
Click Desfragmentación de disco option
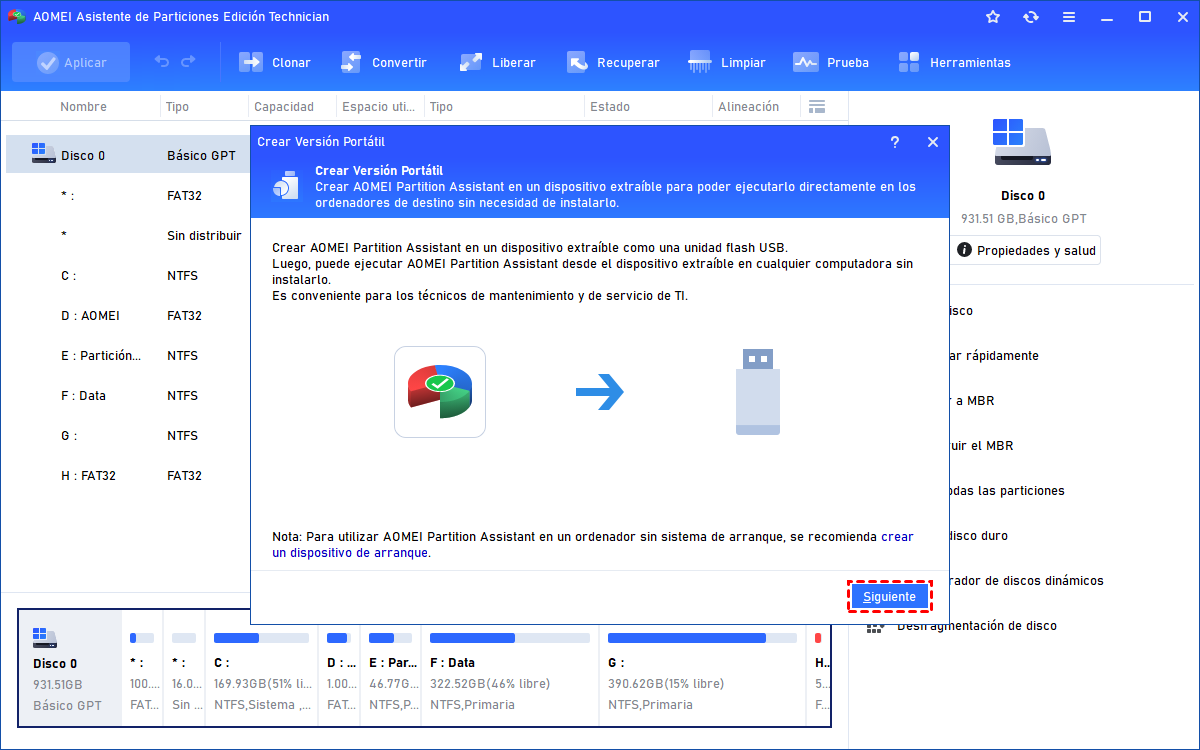pos(976,625)
